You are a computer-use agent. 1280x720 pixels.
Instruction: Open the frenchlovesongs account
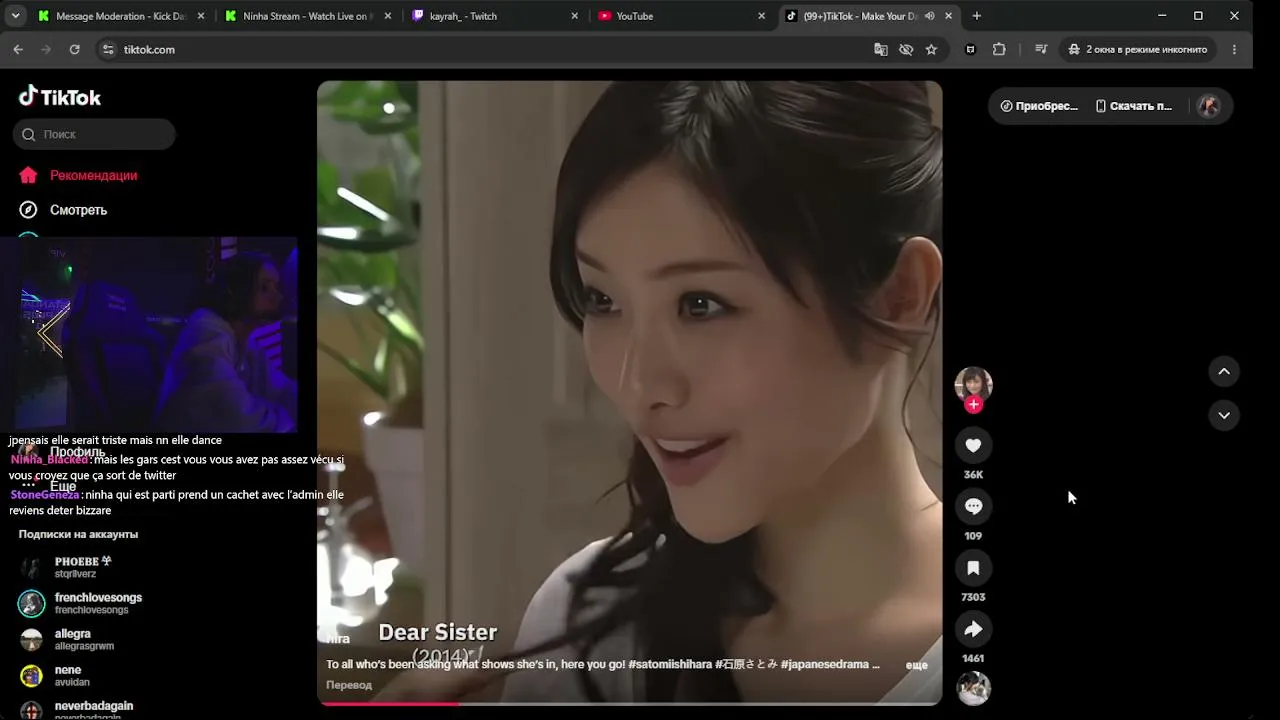point(80,603)
